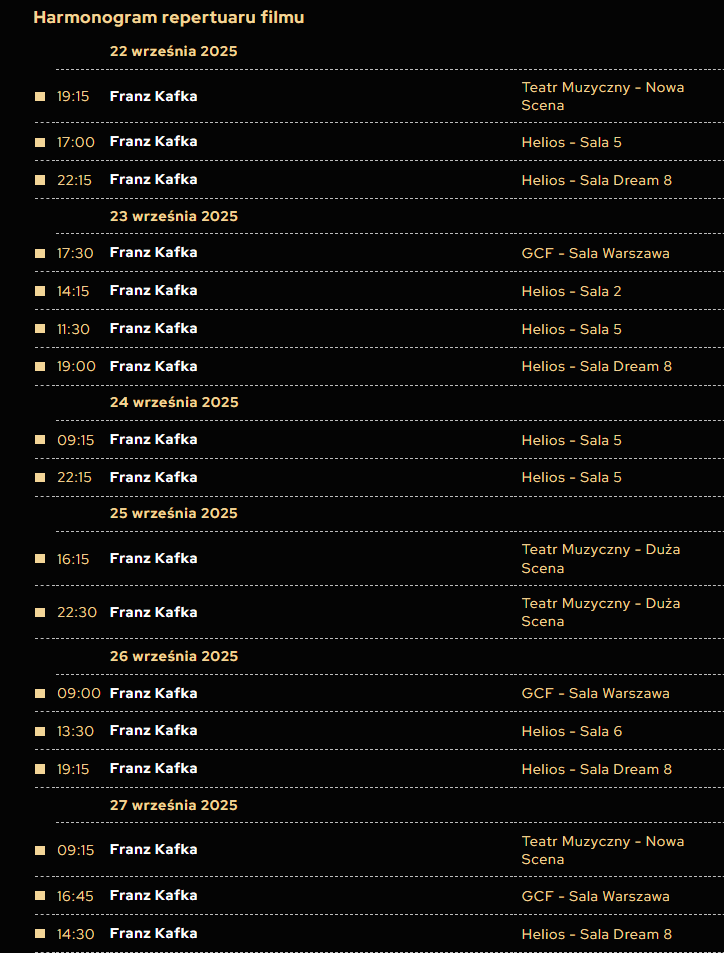Image resolution: width=724 pixels, height=953 pixels.
Task: Open the Franz Kafka link for the 14:15 screening
Action: pyautogui.click(x=153, y=291)
